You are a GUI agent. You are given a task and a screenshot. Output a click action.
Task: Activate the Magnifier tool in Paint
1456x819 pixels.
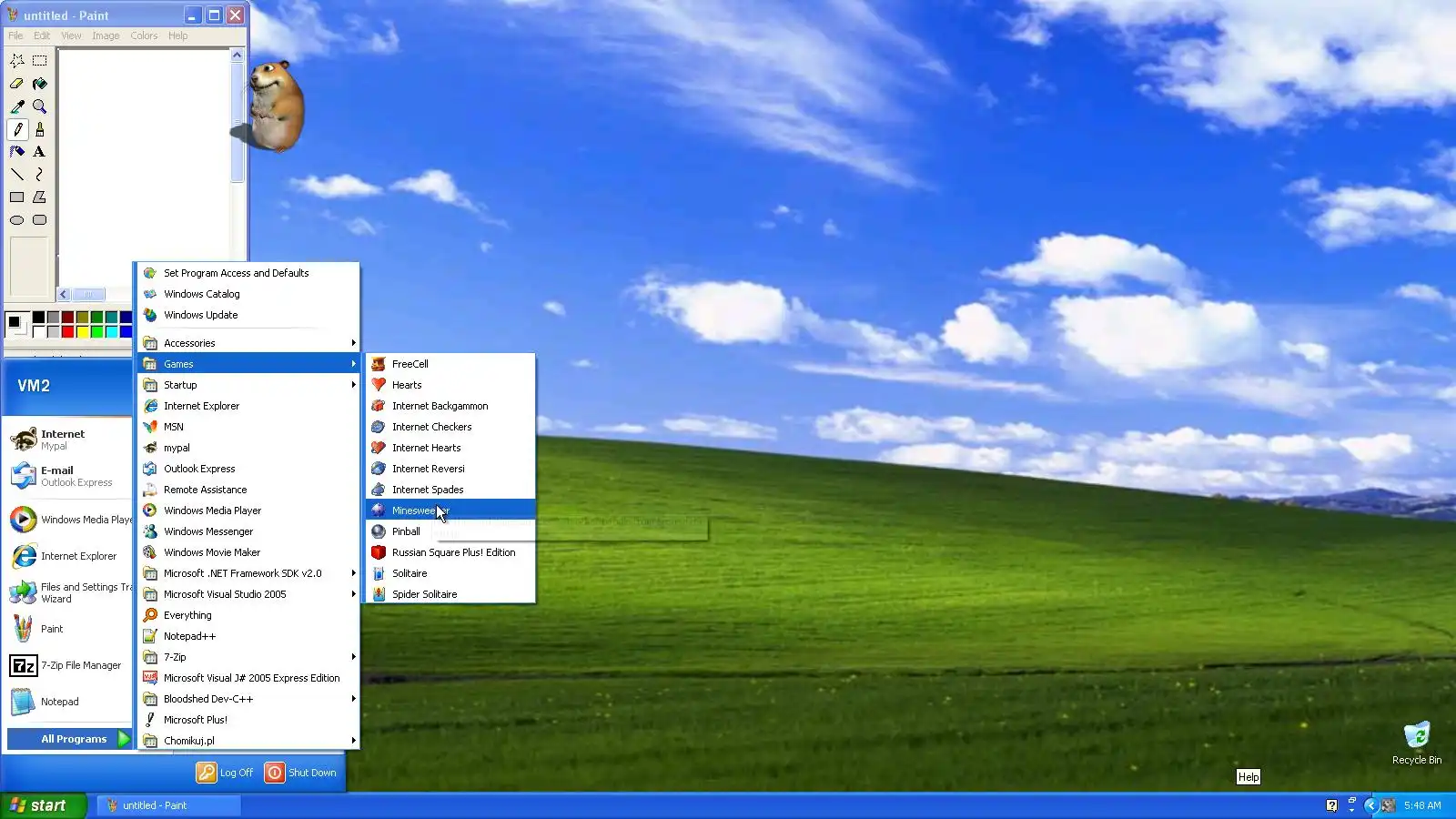coord(40,106)
